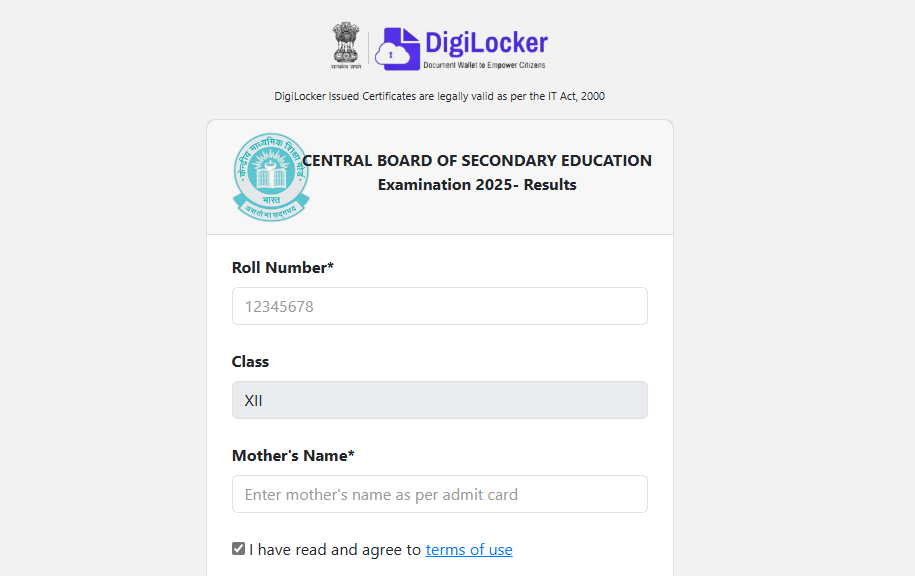Click the CBSE board seal logo

tap(271, 177)
